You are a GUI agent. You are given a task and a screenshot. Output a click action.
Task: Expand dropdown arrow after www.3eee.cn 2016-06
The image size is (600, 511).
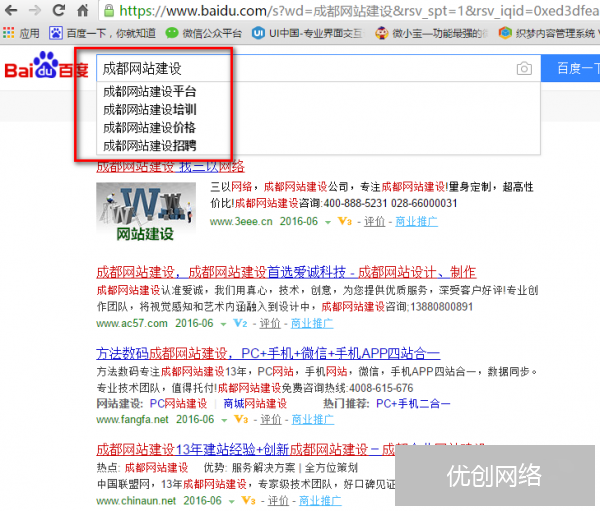point(328,222)
